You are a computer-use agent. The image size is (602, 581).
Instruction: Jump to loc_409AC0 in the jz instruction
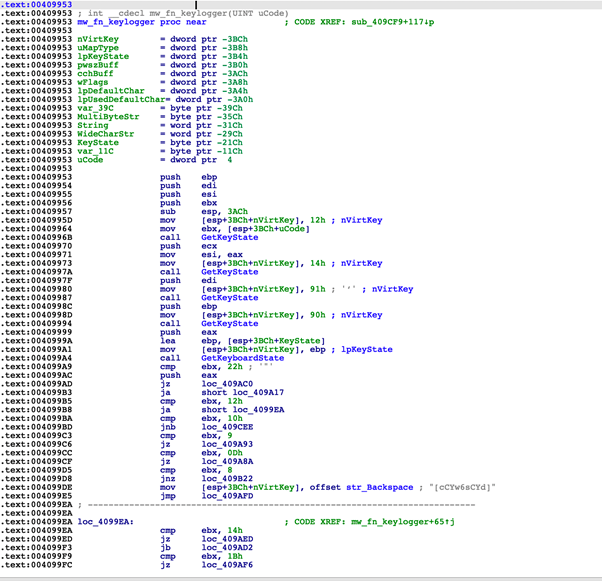(x=227, y=384)
